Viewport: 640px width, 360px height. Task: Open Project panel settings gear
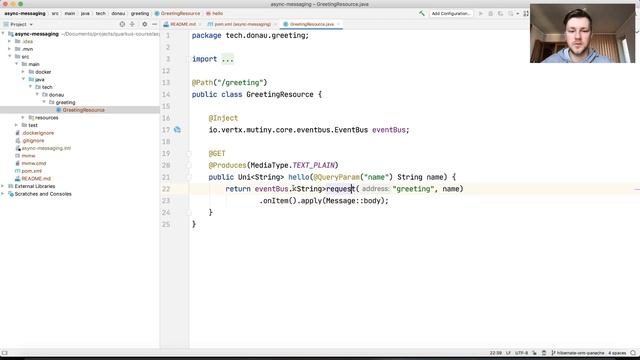[144, 24]
